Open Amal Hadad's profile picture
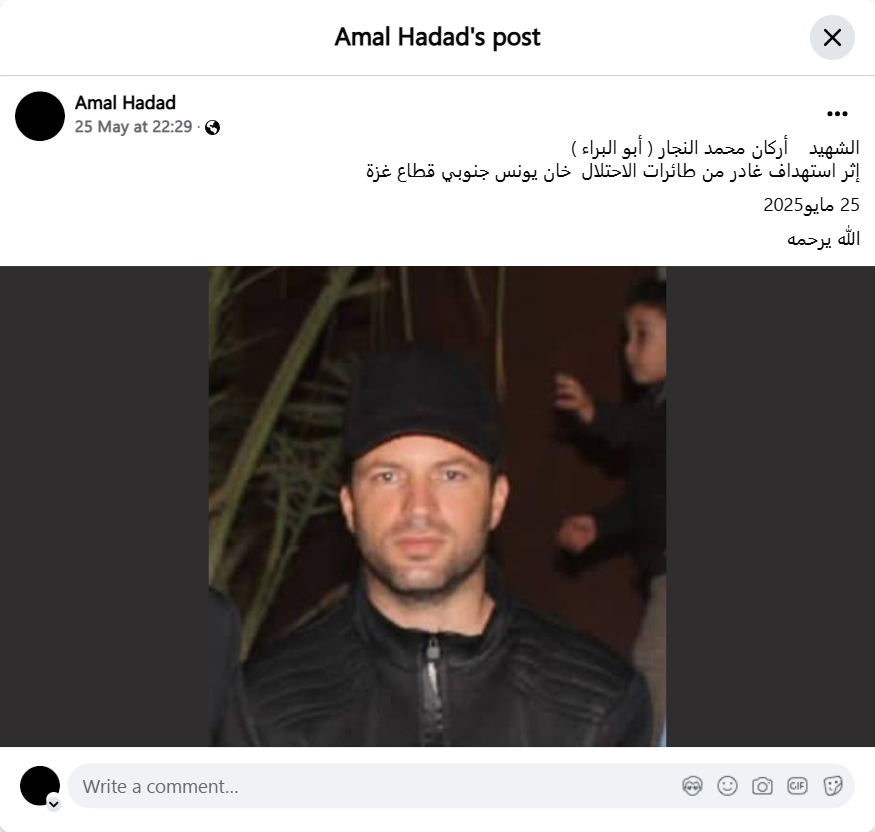The image size is (875, 832). pos(40,116)
